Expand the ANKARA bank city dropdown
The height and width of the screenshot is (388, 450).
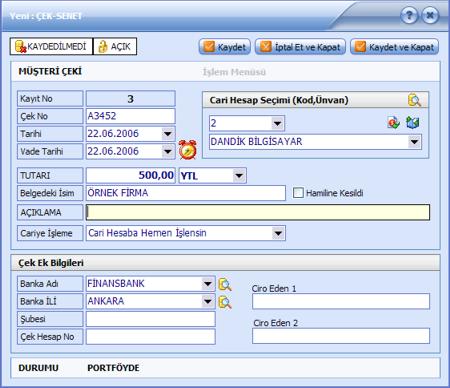(x=208, y=302)
